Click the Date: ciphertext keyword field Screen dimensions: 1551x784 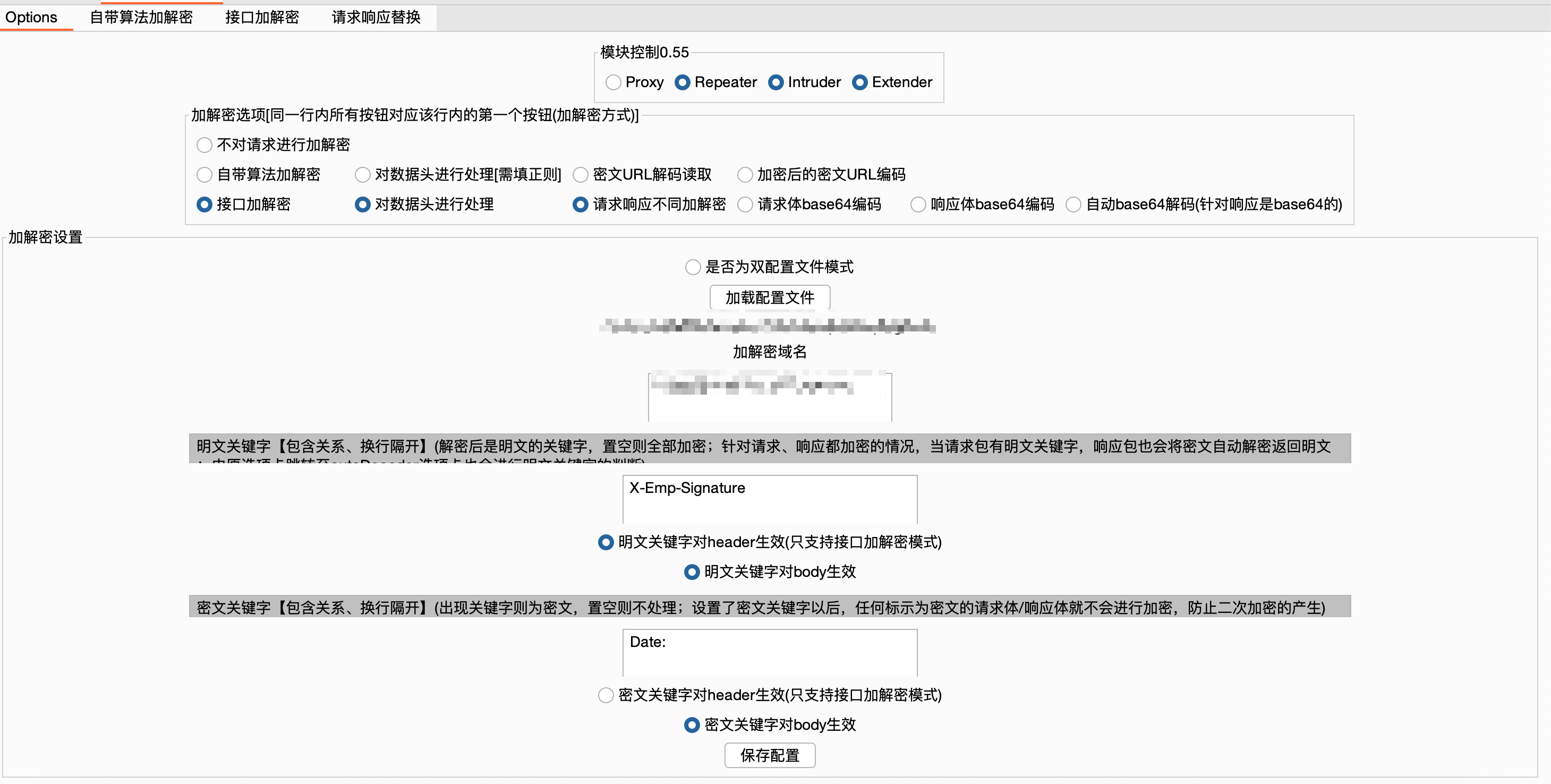pos(770,653)
